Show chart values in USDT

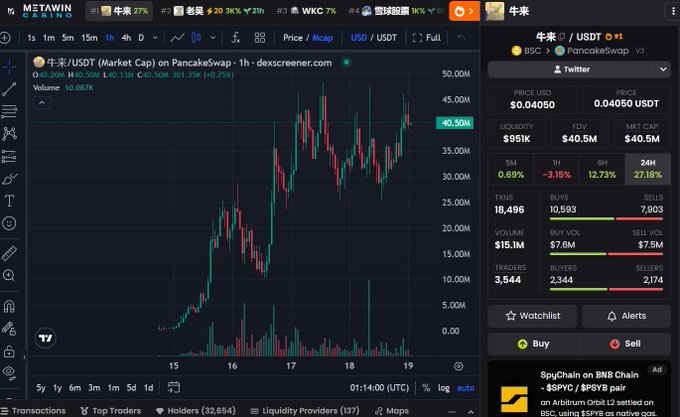pyautogui.click(x=386, y=38)
